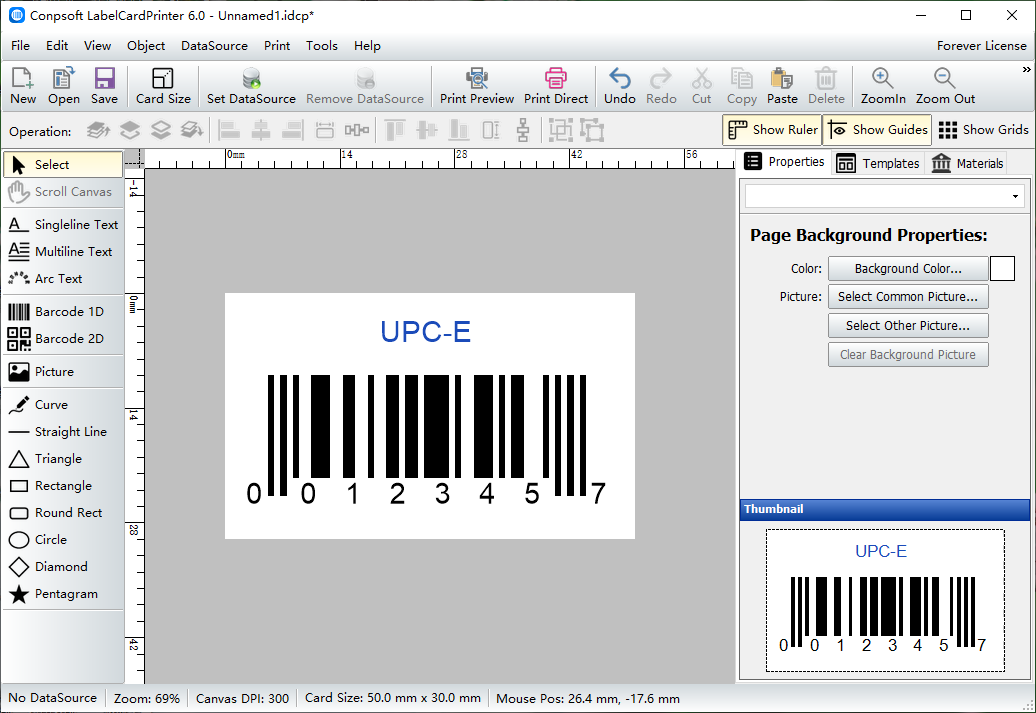Open Card Size settings
Screen dimensions: 1036x713
click(x=163, y=86)
